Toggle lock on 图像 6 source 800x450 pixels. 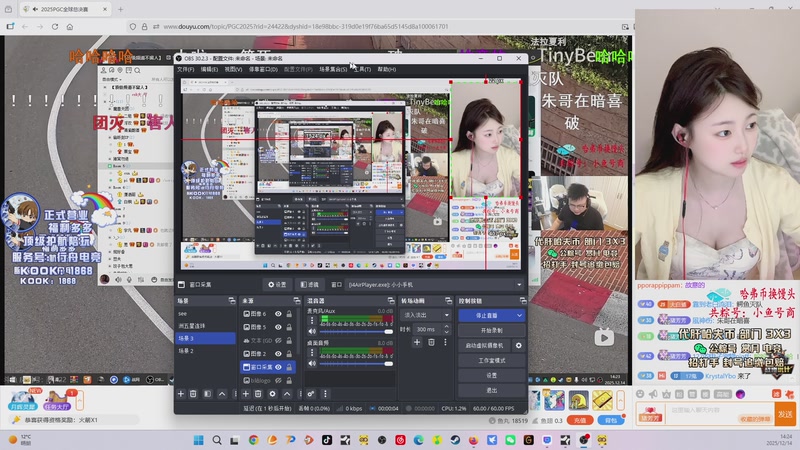pos(289,314)
